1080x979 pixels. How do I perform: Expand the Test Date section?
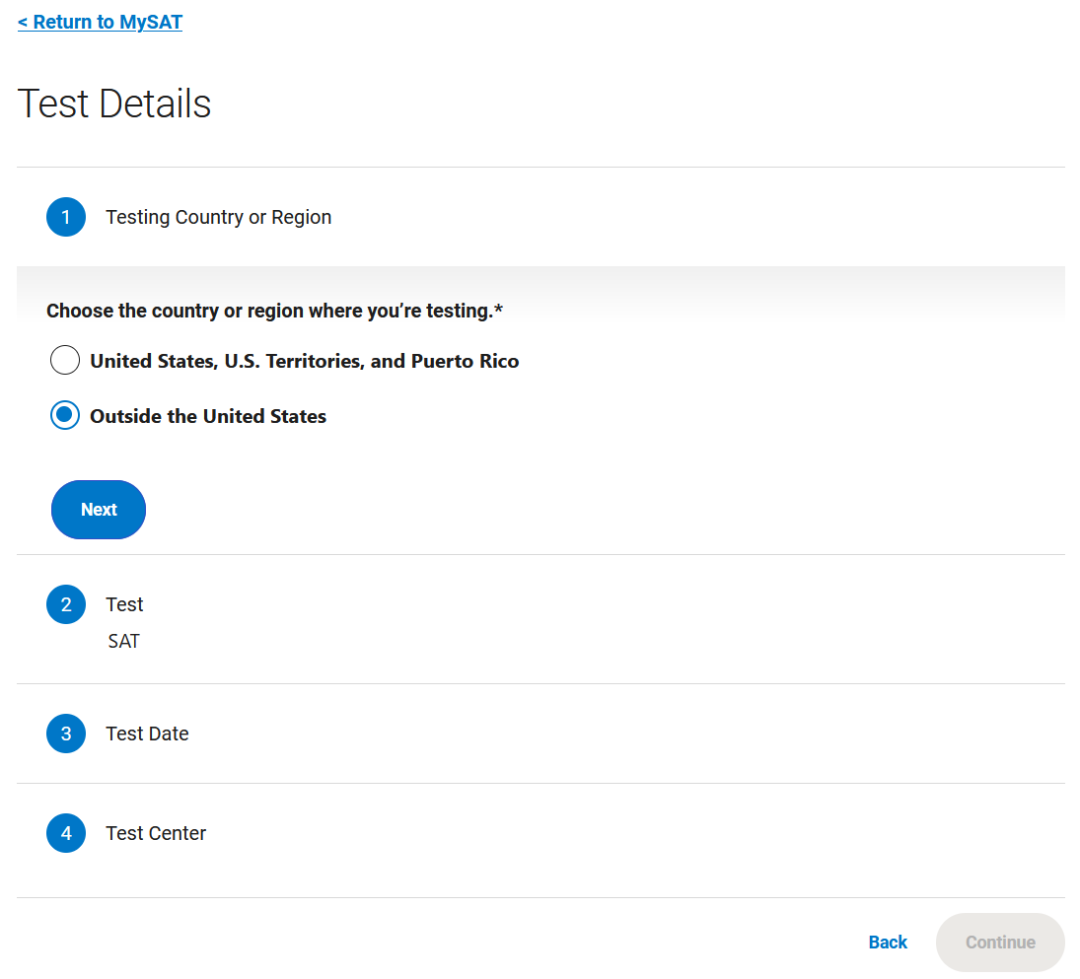click(x=147, y=733)
